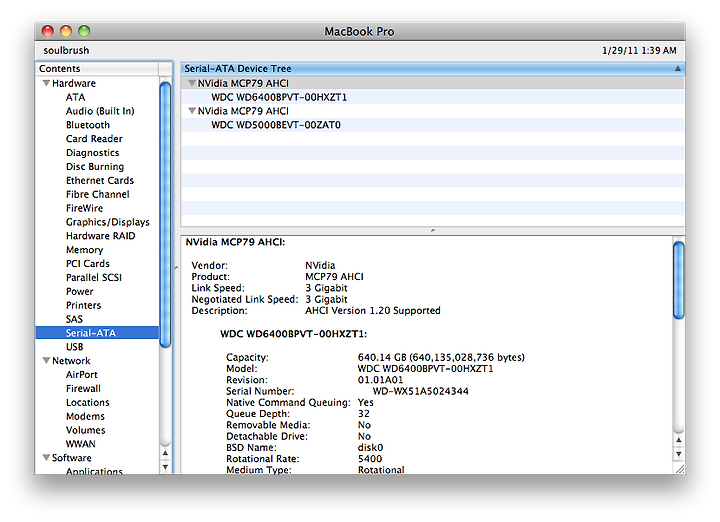This screenshot has width=720, height=522.
Task: Collapse the Network section triangle
Action: point(46,360)
